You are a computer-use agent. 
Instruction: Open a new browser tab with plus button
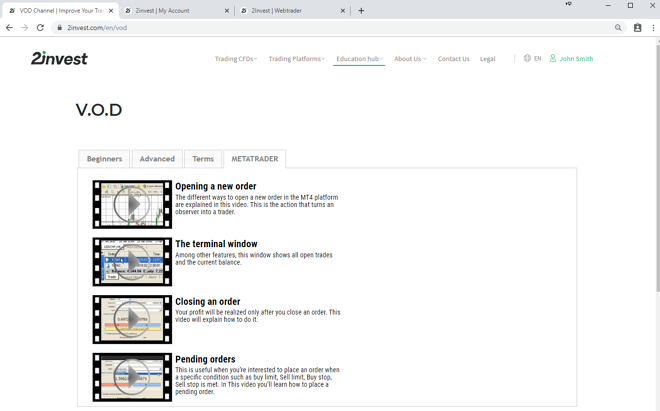coord(361,11)
